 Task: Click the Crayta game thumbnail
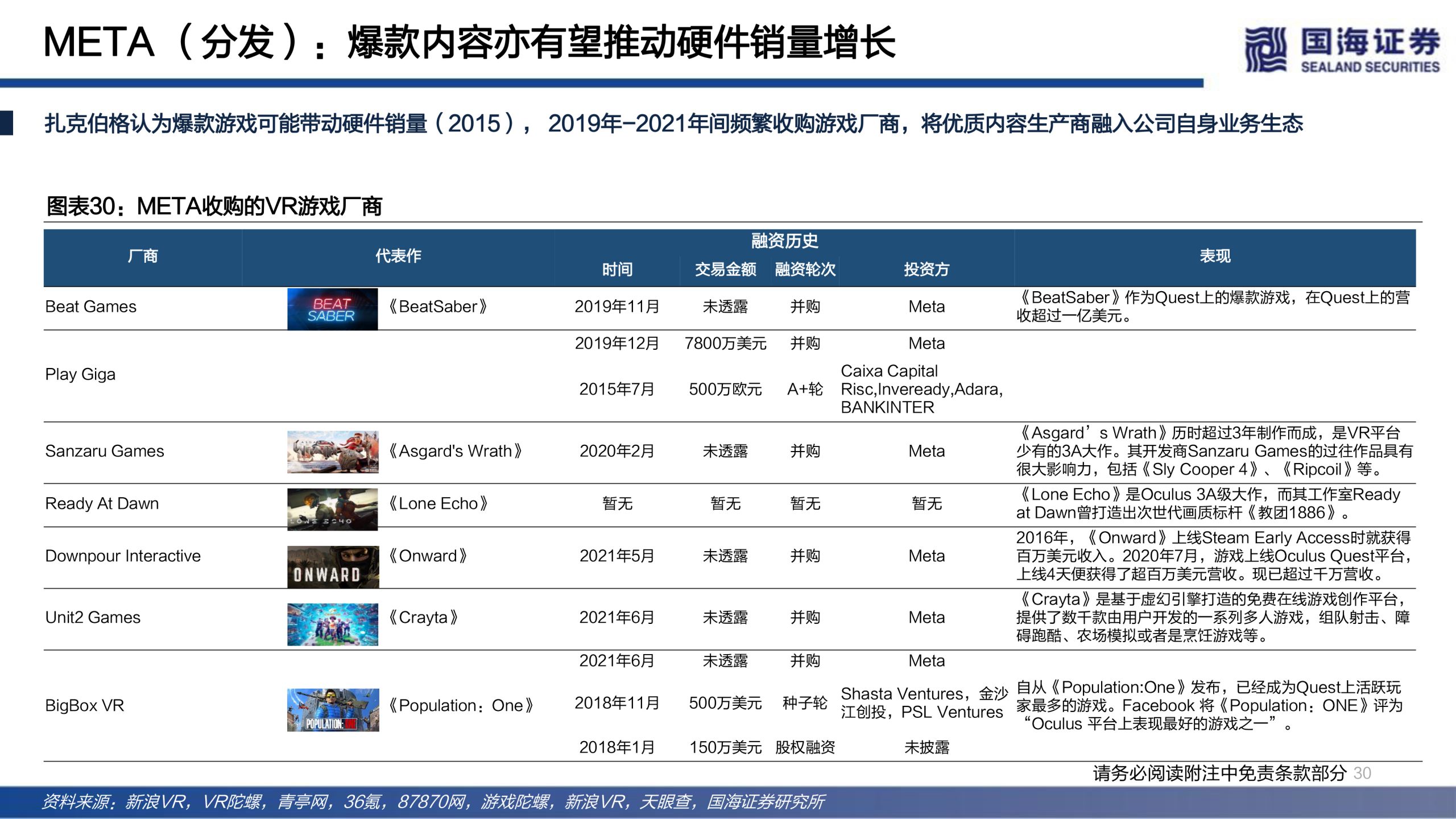(x=332, y=624)
